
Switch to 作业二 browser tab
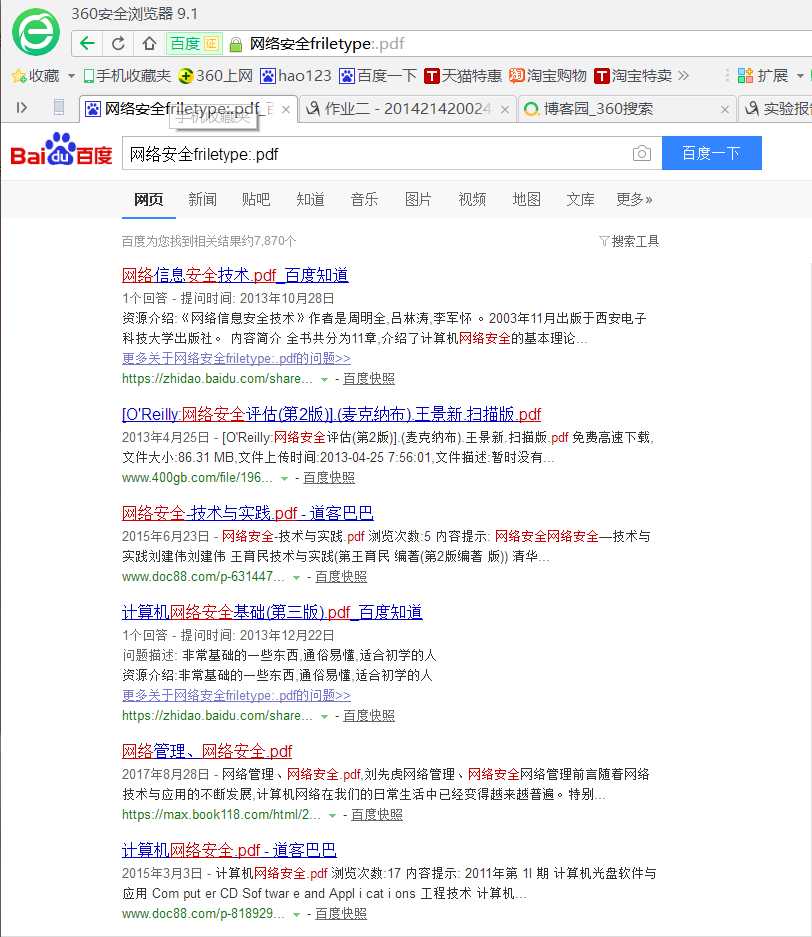point(407,109)
